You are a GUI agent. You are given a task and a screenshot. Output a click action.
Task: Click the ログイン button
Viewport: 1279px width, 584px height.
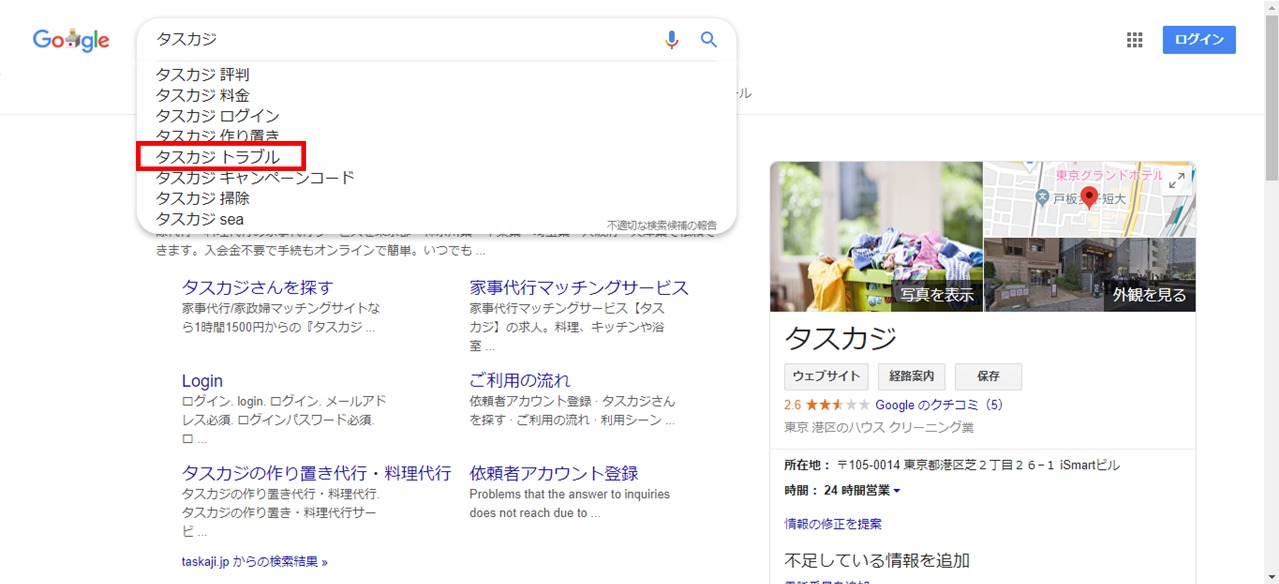pos(1199,40)
